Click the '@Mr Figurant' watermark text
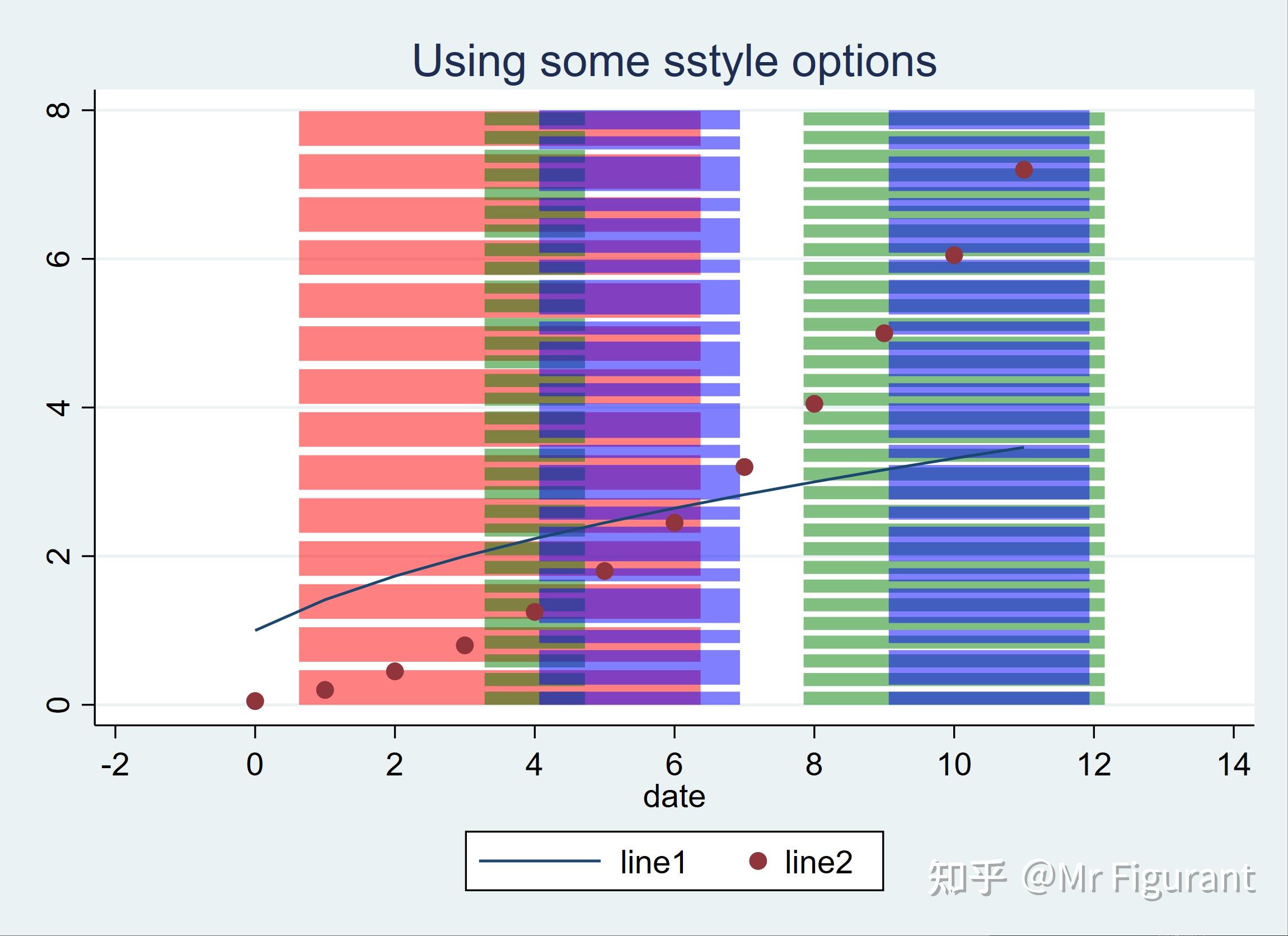Image resolution: width=1288 pixels, height=936 pixels. [x=1139, y=879]
